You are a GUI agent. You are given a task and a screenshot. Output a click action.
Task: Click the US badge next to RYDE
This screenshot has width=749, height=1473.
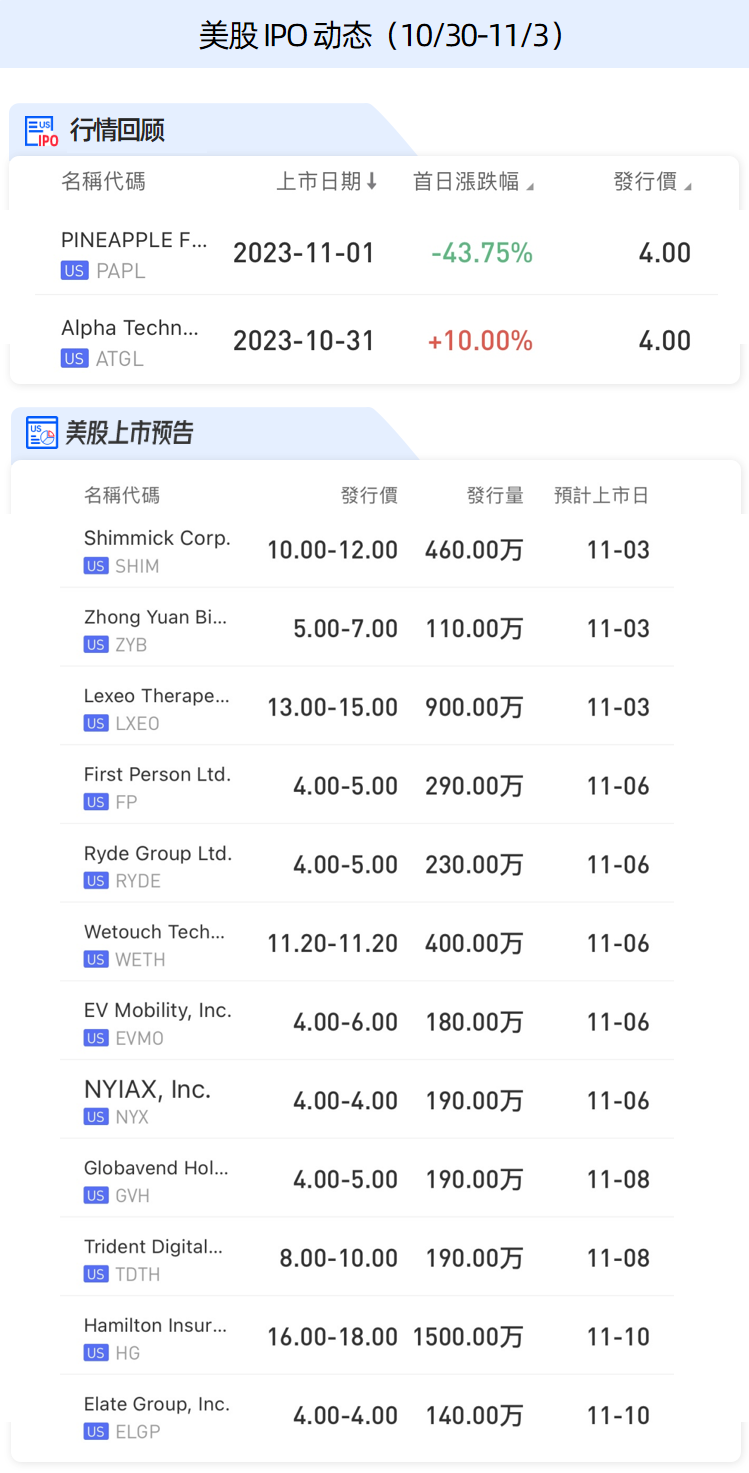pos(96,881)
